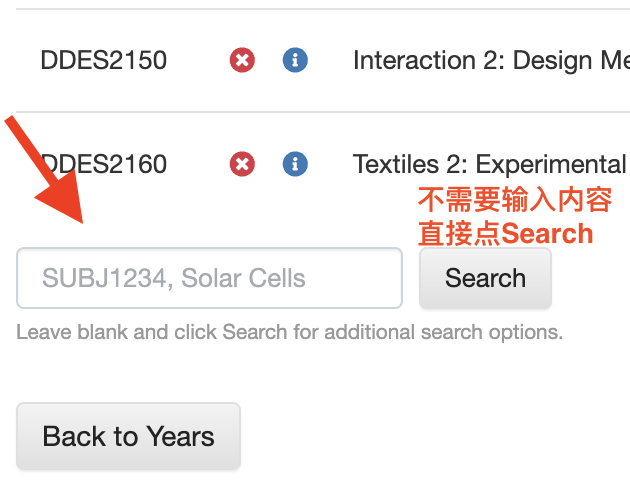The image size is (630, 494).
Task: Click the Search button
Action: point(485,278)
